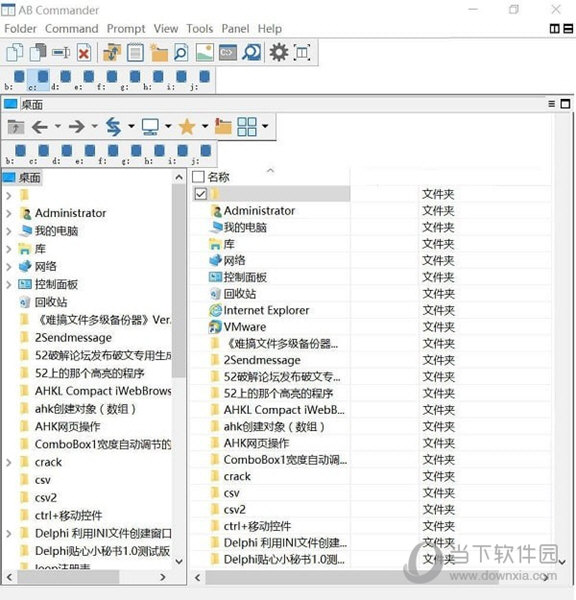This screenshot has width=576, height=600.
Task: Open the panel menu lines icon
Action: pyautogui.click(x=552, y=104)
